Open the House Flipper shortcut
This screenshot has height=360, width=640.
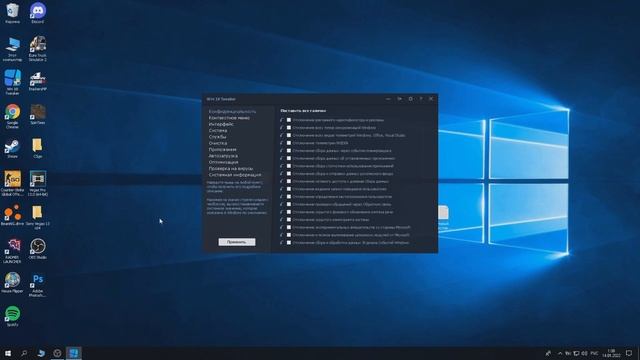(12, 283)
